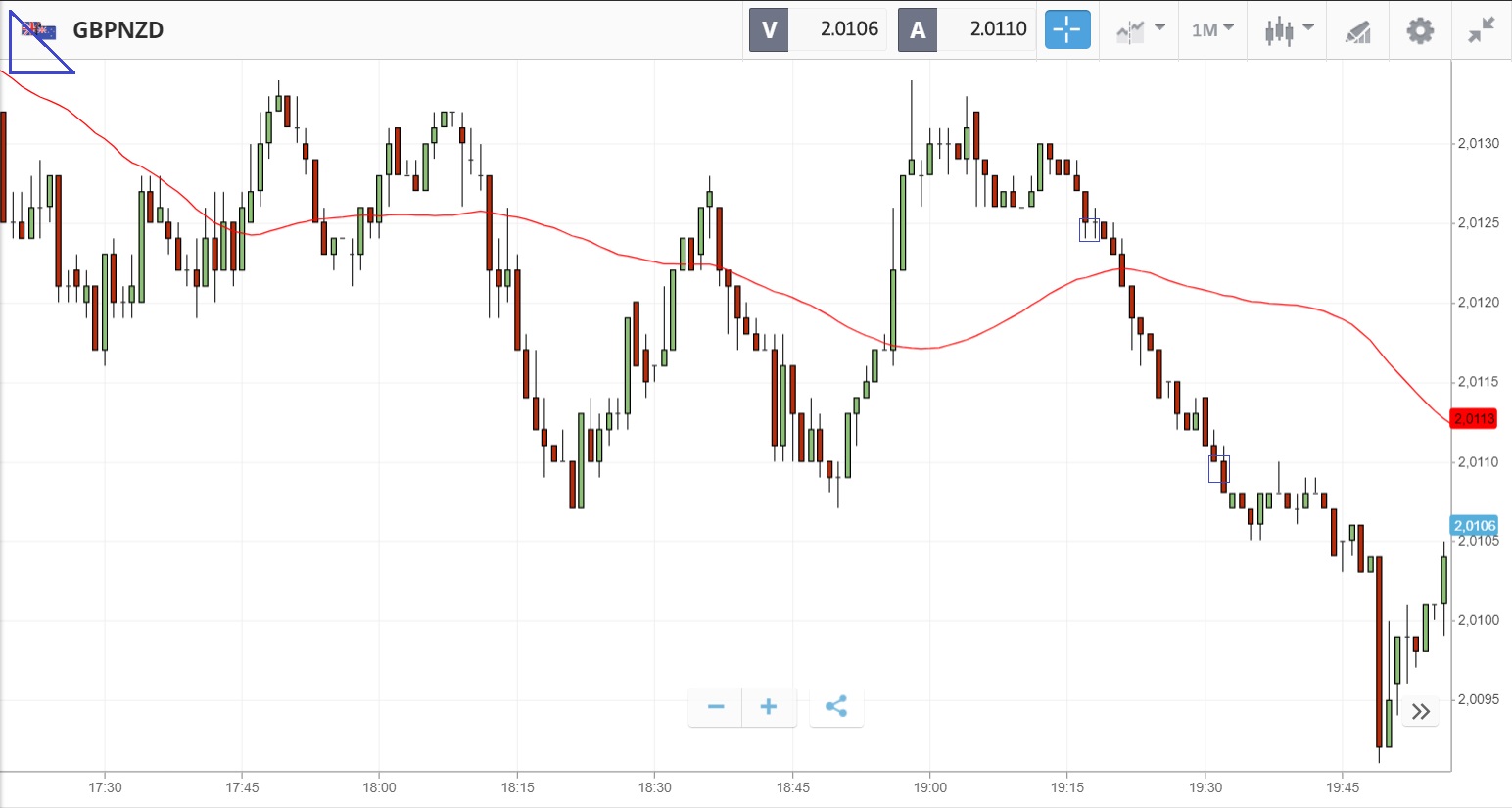The height and width of the screenshot is (808, 1512).
Task: Click the 19:00 time axis label
Action: [x=930, y=787]
